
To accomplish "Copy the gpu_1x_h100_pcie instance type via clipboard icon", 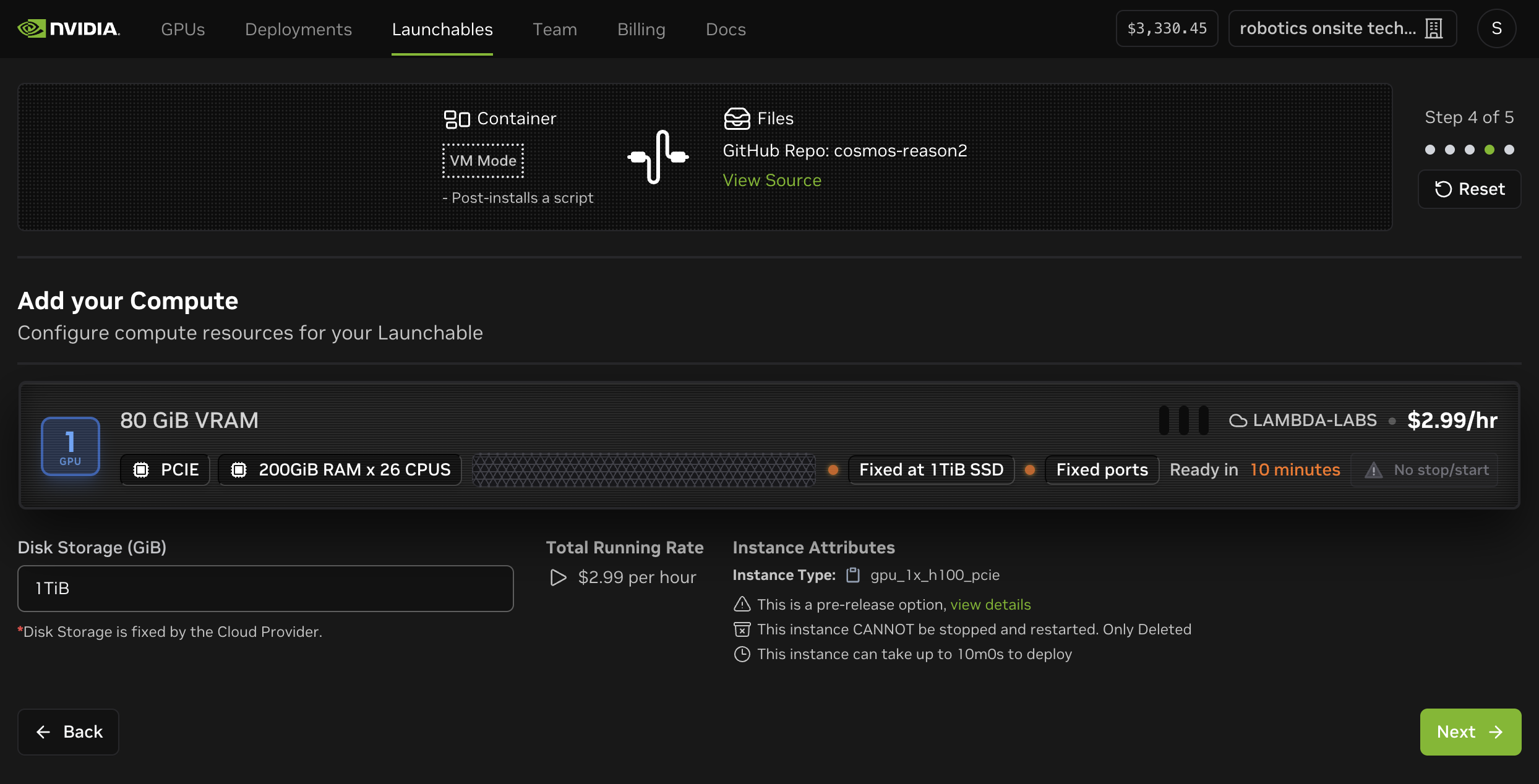I will [x=853, y=574].
